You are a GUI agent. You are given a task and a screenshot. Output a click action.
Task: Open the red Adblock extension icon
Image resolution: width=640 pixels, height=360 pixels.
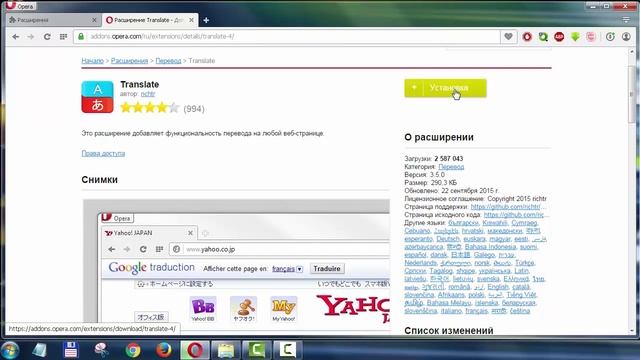559,37
